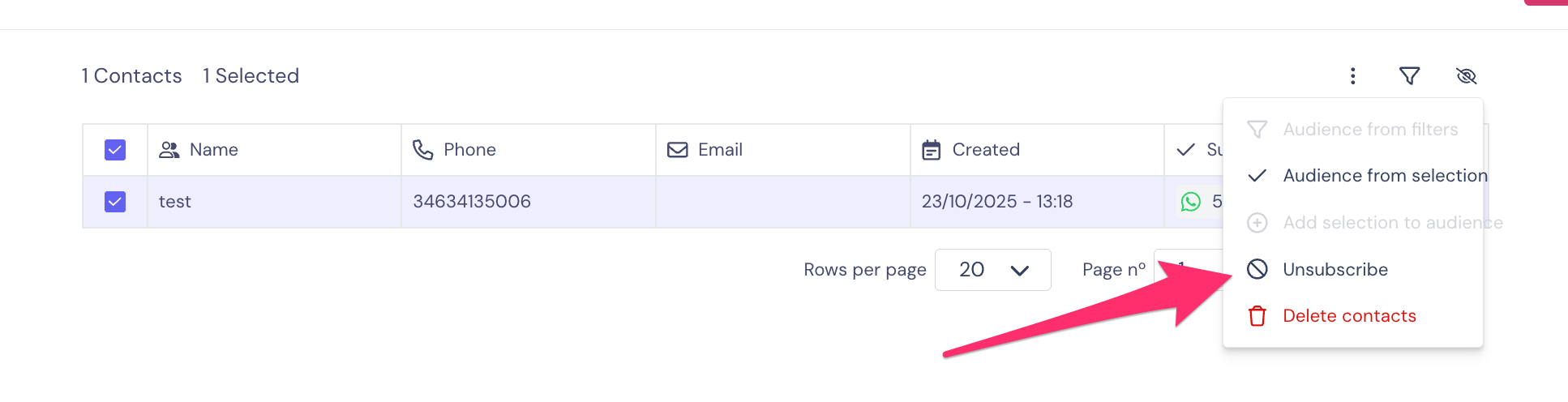The image size is (1568, 402).
Task: Click the filter funnel icon
Action: click(x=1410, y=76)
